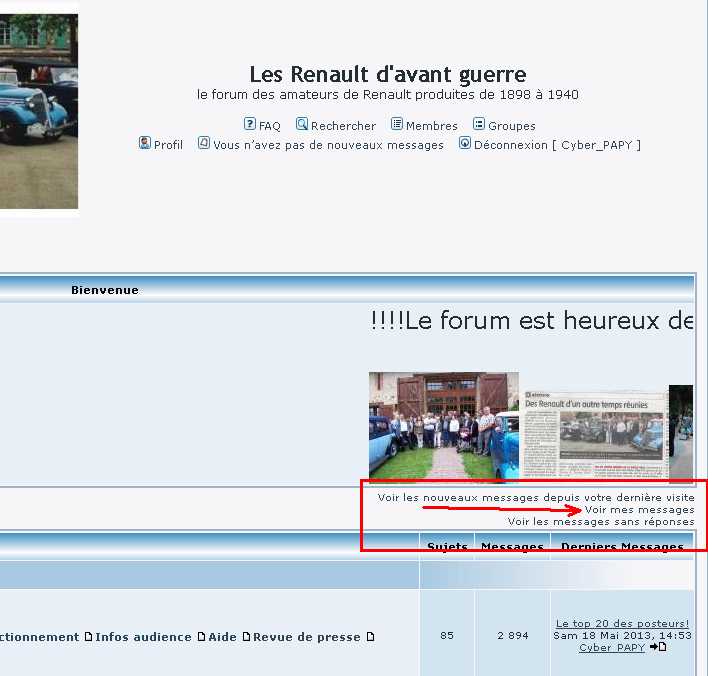
Task: Open the Membres list icon
Action: coord(396,124)
